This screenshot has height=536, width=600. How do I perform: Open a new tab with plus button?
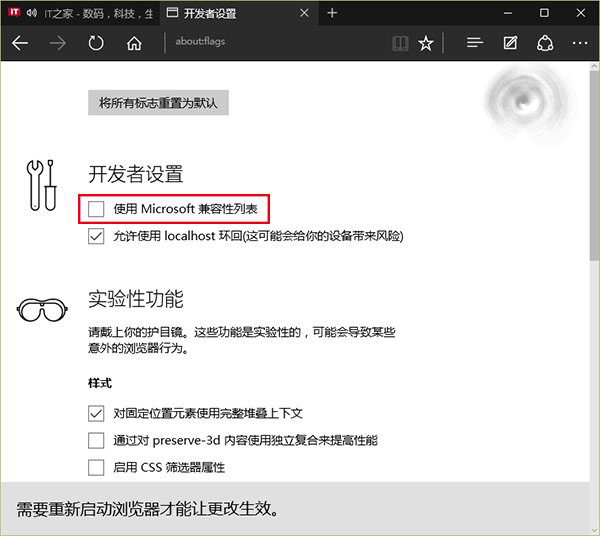[332, 13]
